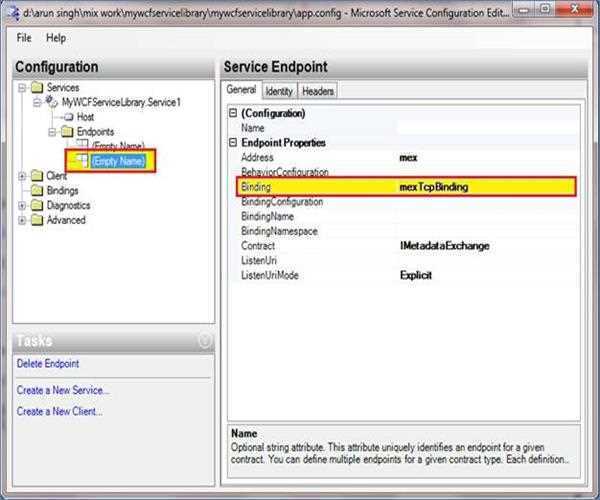Expand the Client tree node
The width and height of the screenshot is (600, 500).
[x=23, y=175]
